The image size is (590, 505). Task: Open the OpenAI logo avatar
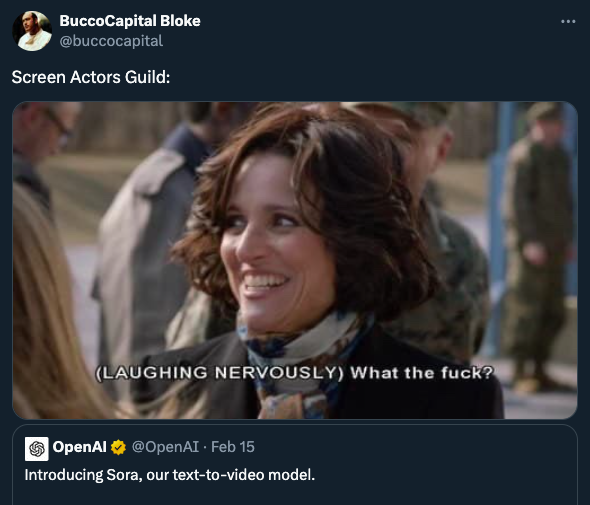36,449
